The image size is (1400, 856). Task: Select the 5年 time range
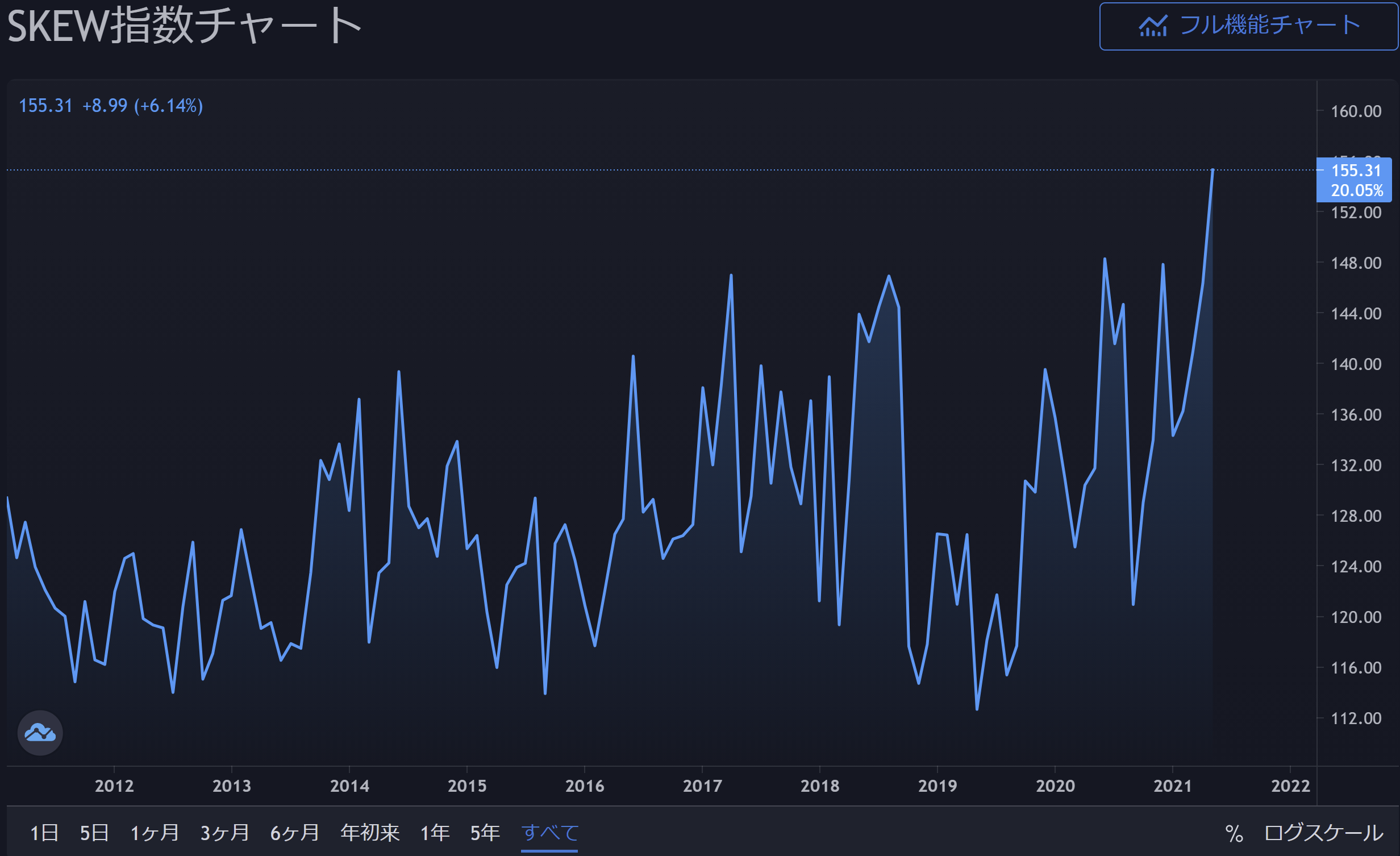(485, 833)
